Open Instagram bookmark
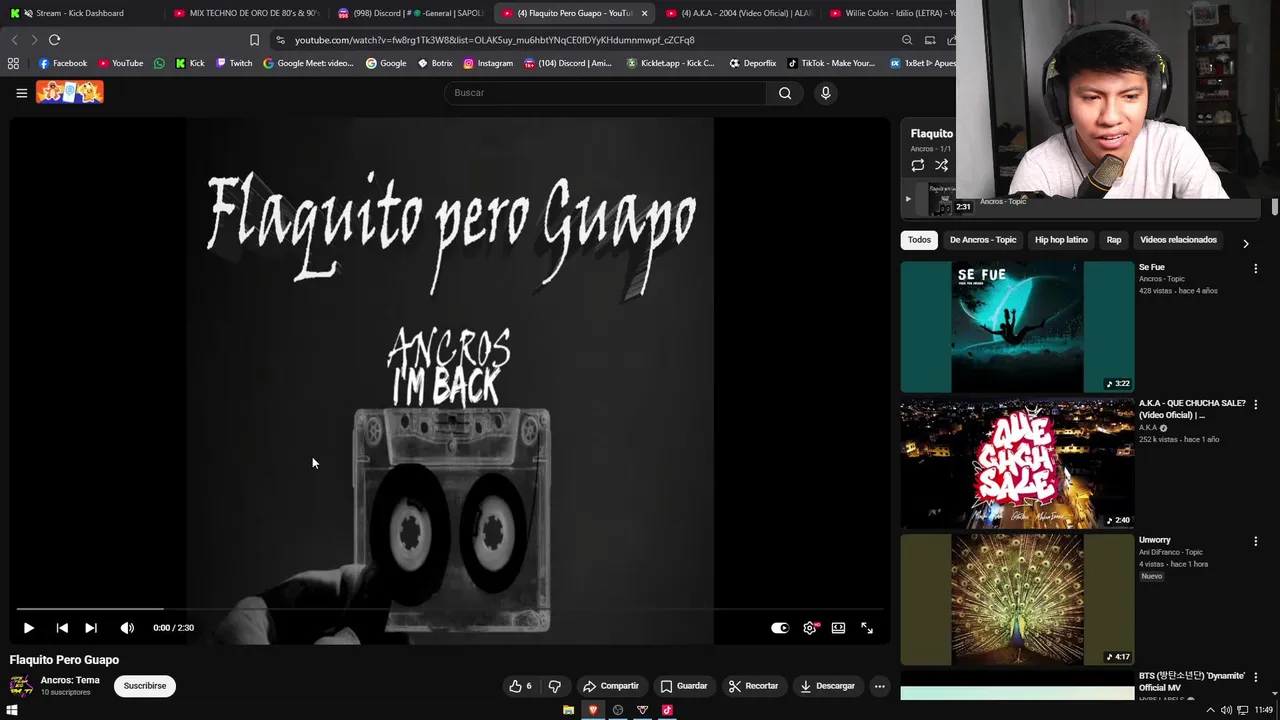Viewport: 1280px width, 720px height. (488, 63)
